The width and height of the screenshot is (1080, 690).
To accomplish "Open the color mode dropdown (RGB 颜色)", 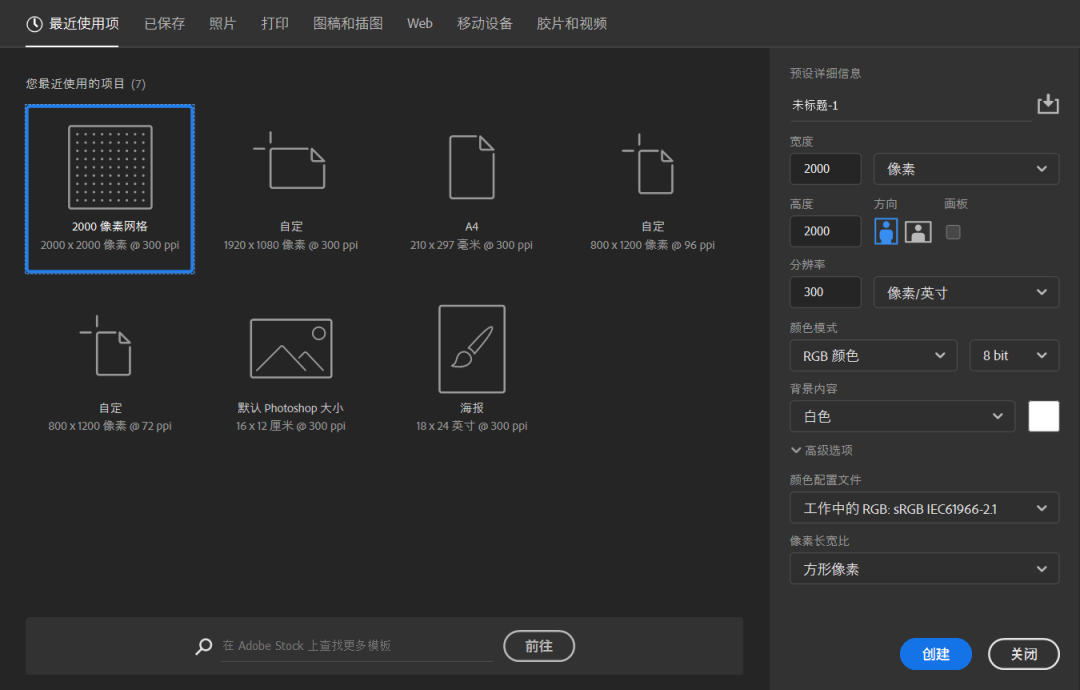I will click(x=873, y=355).
